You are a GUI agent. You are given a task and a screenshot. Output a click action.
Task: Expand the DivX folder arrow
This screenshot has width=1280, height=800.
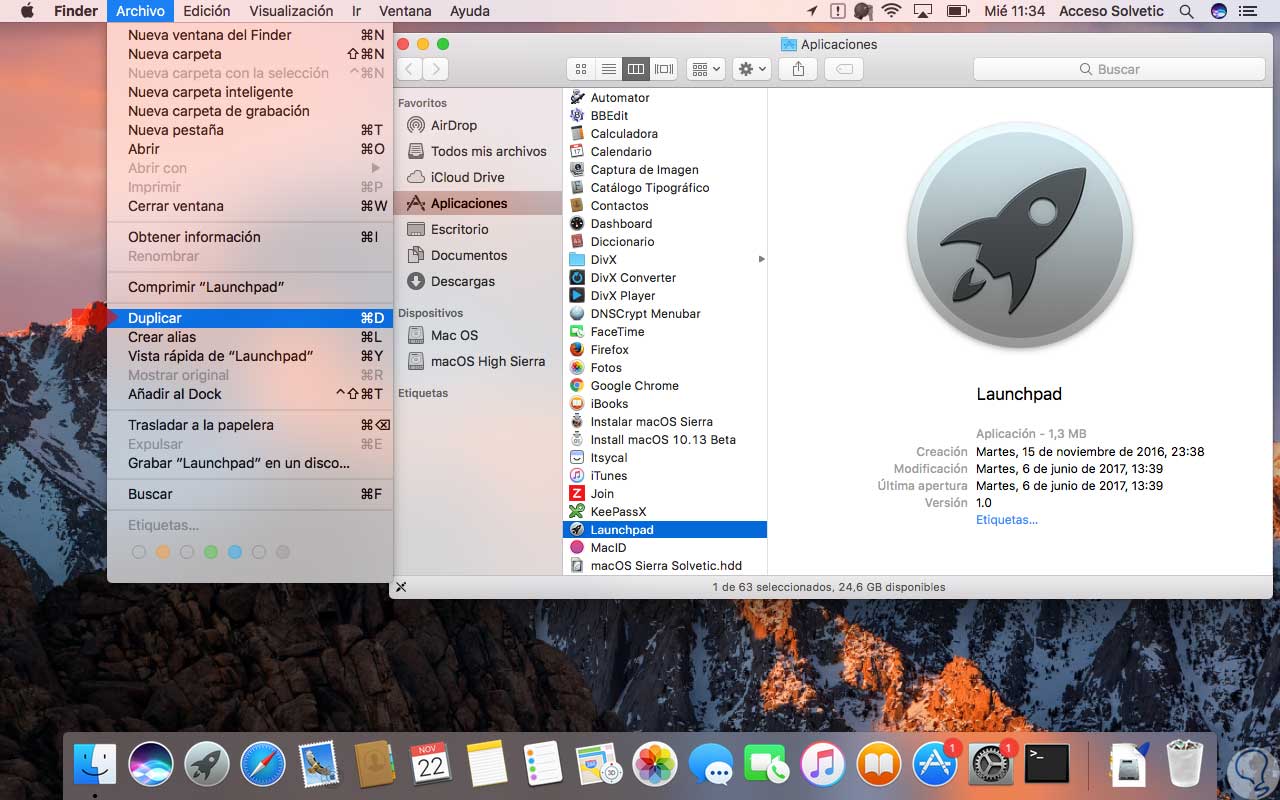(x=761, y=260)
